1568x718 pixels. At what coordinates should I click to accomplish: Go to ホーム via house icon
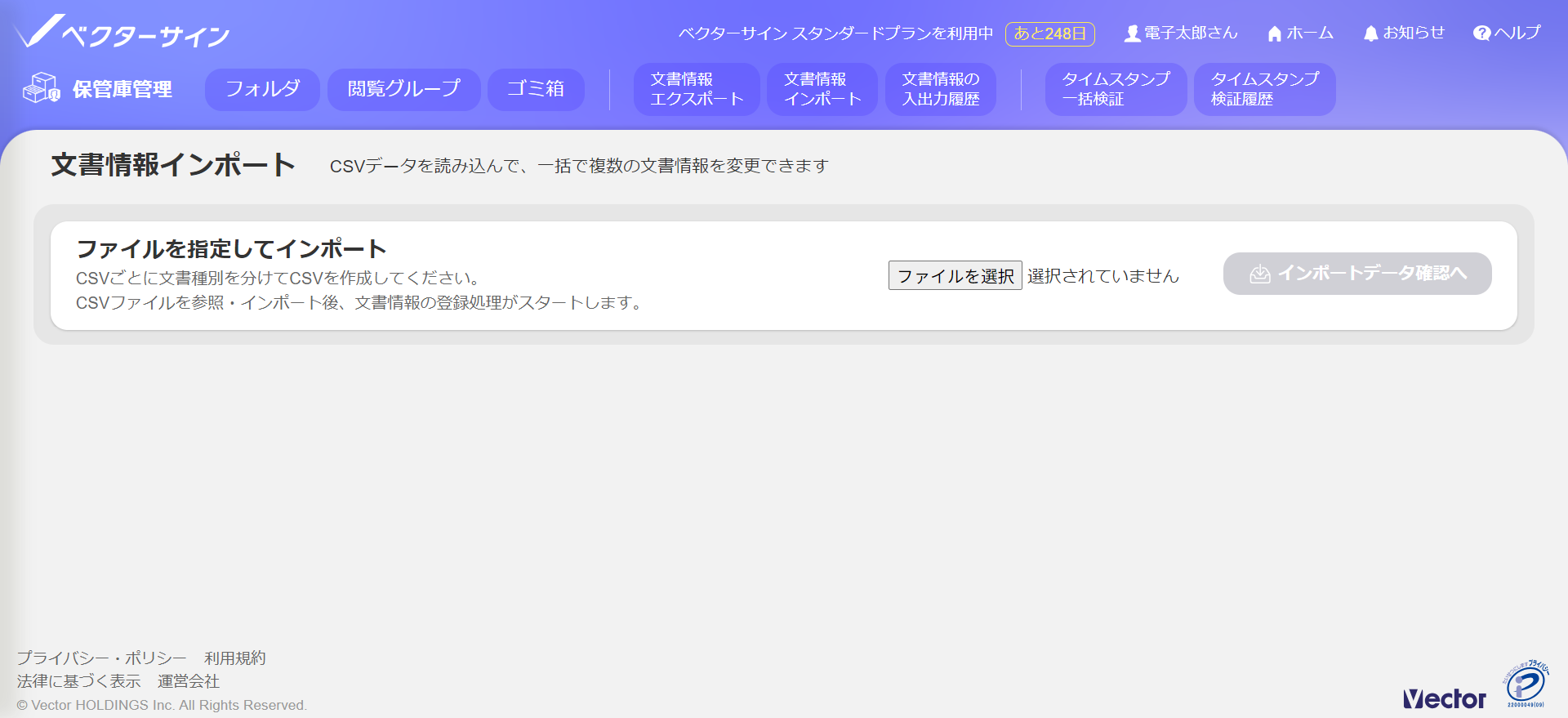tap(1274, 33)
